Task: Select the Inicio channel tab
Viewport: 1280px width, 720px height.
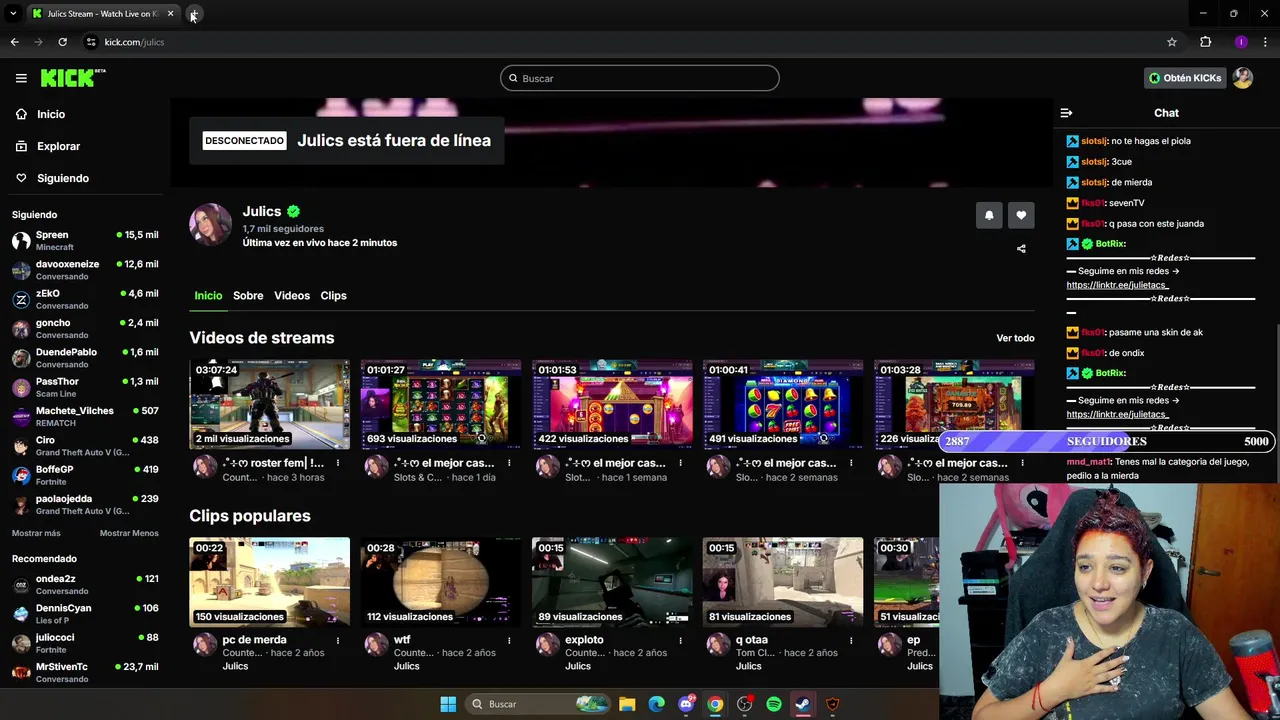Action: pos(208,296)
